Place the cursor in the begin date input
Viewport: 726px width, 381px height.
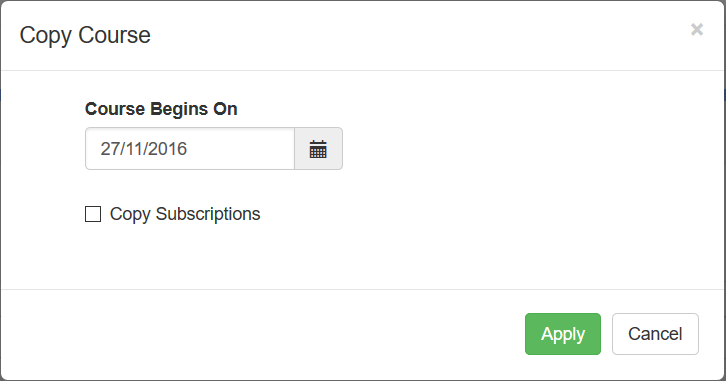tap(190, 149)
